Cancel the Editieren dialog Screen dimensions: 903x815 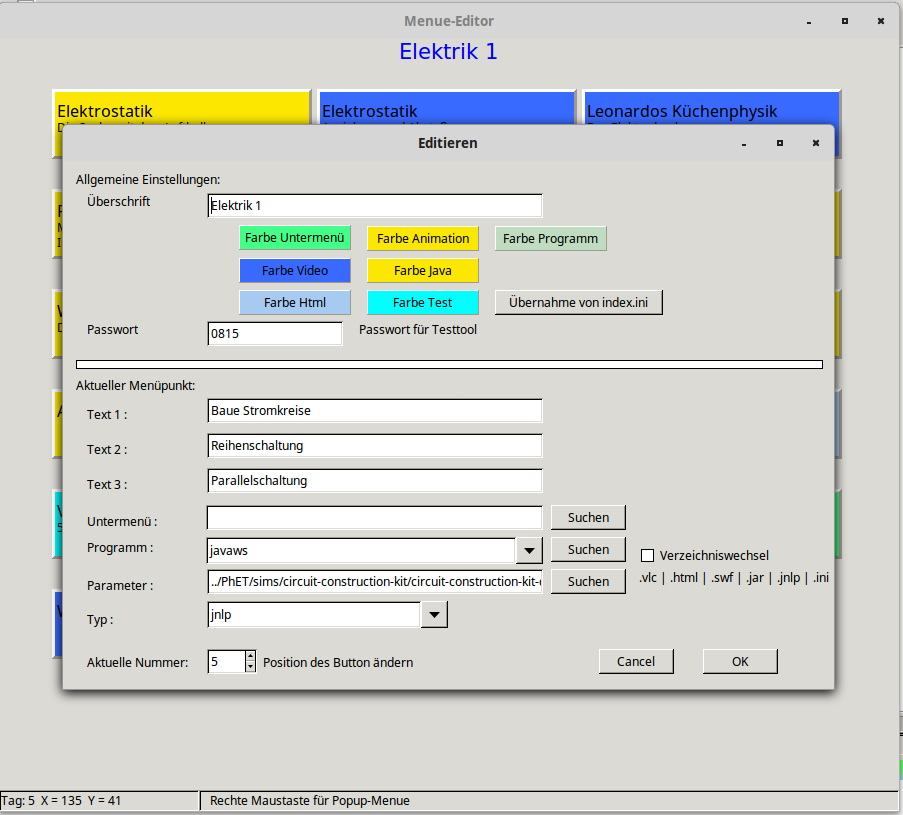[636, 661]
